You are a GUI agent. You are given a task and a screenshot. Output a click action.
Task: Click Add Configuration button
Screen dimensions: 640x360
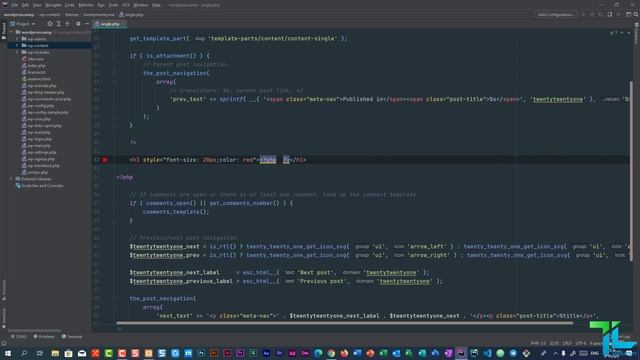coord(556,15)
